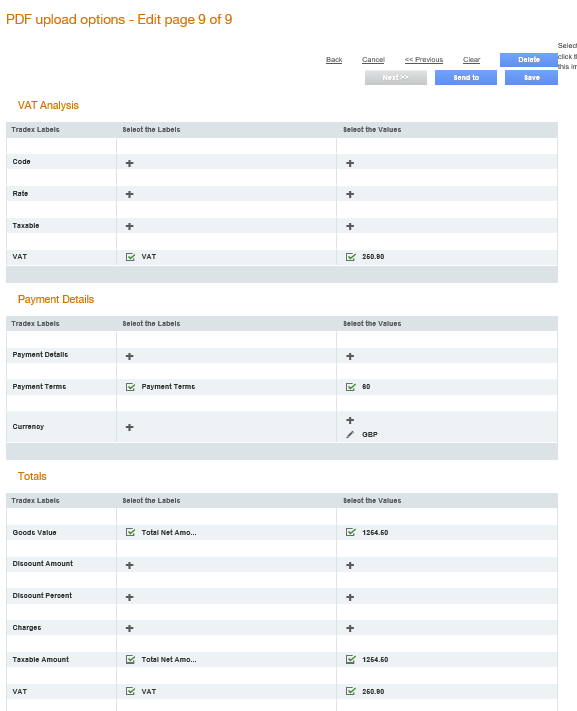Click the Taxable Amount label 'Total Net Amo...'
Image resolution: width=577 pixels, height=711 pixels.
(x=169, y=659)
